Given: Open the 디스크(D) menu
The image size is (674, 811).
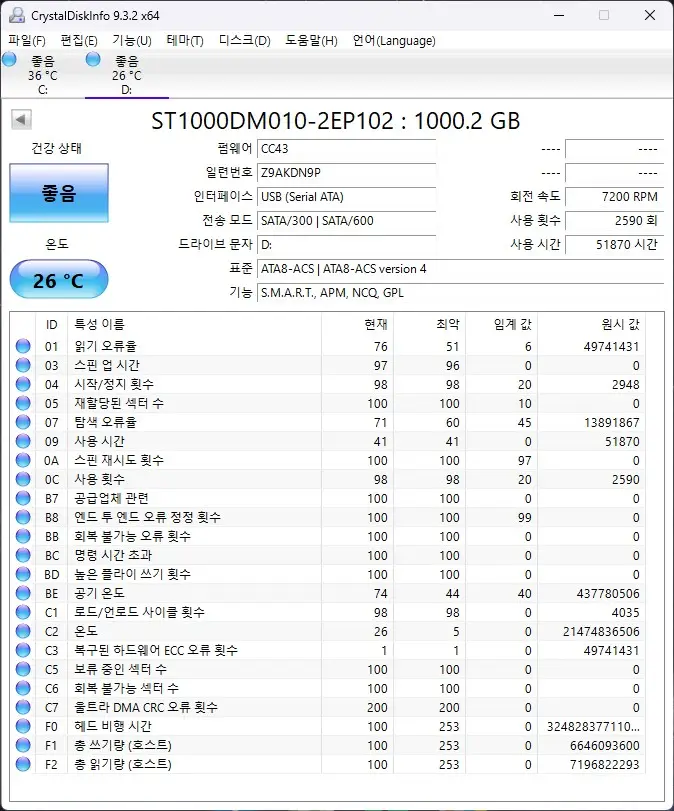Looking at the screenshot, I should [244, 40].
